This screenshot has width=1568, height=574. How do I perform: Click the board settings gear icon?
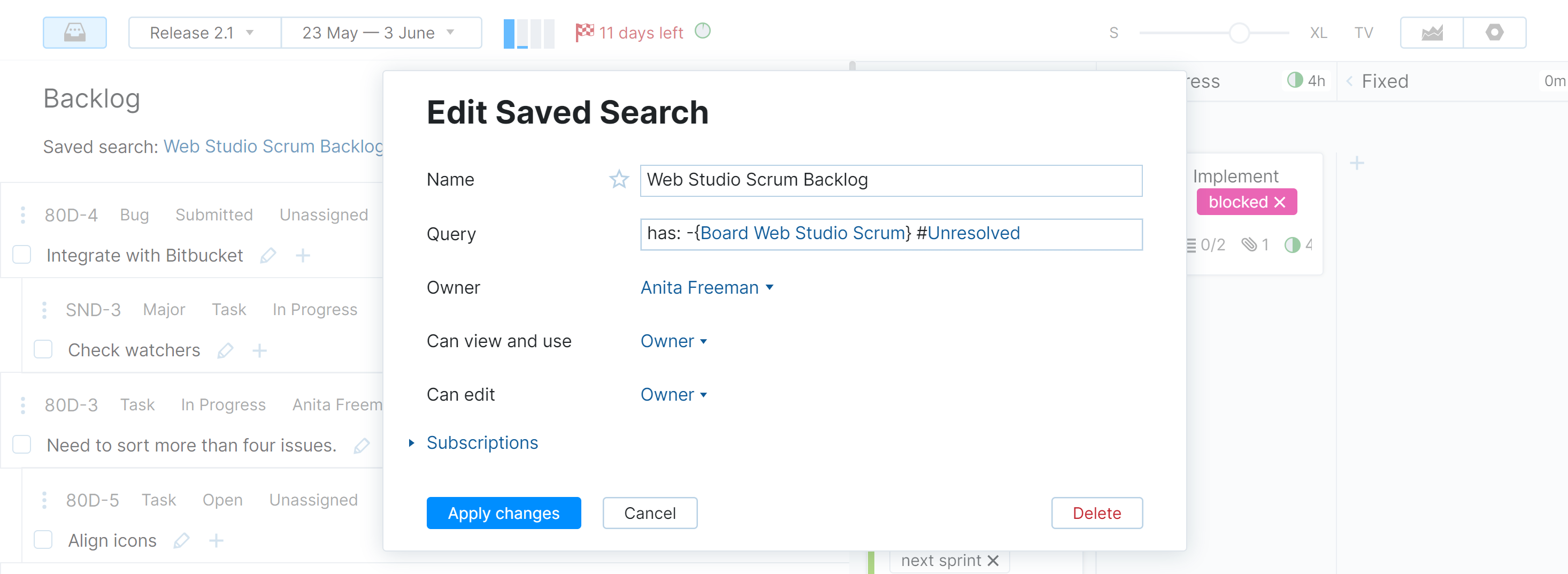click(1496, 32)
